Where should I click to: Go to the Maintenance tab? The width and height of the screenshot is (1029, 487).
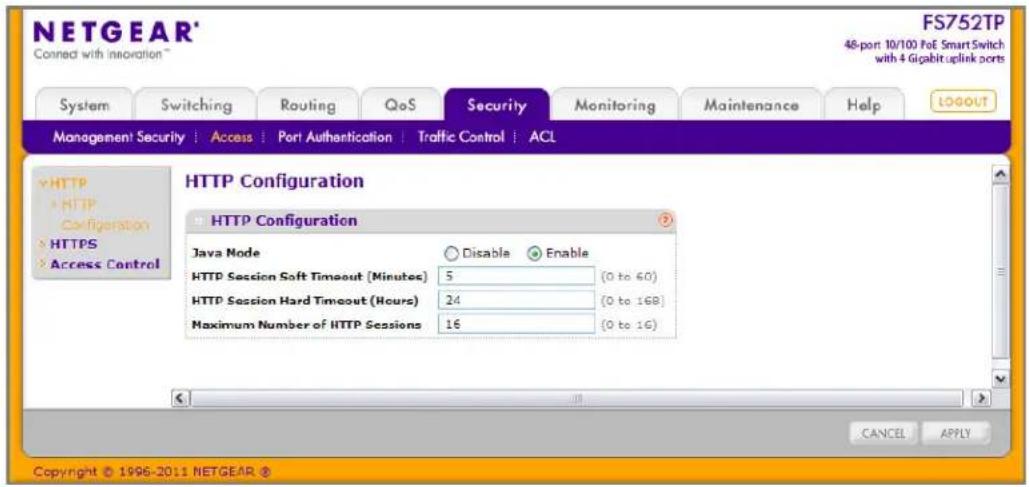751,105
